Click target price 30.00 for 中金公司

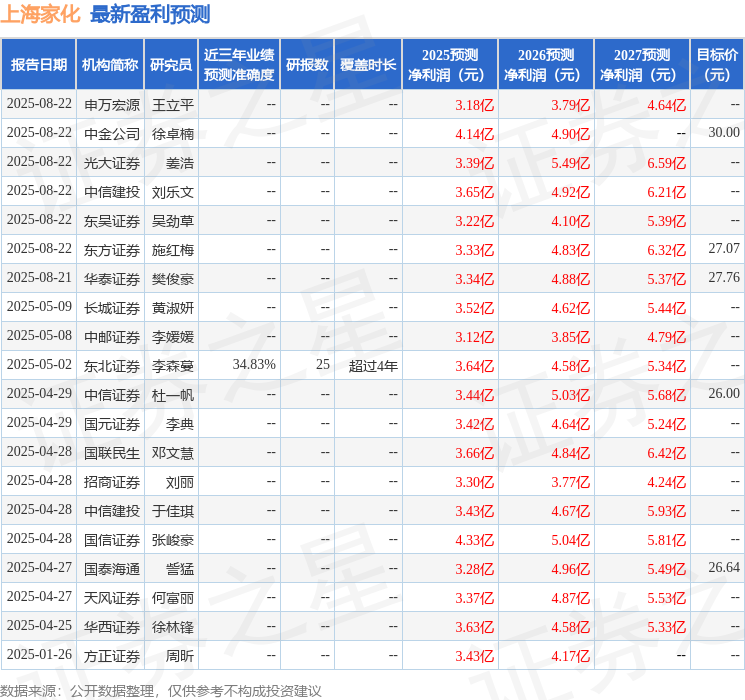(x=724, y=133)
